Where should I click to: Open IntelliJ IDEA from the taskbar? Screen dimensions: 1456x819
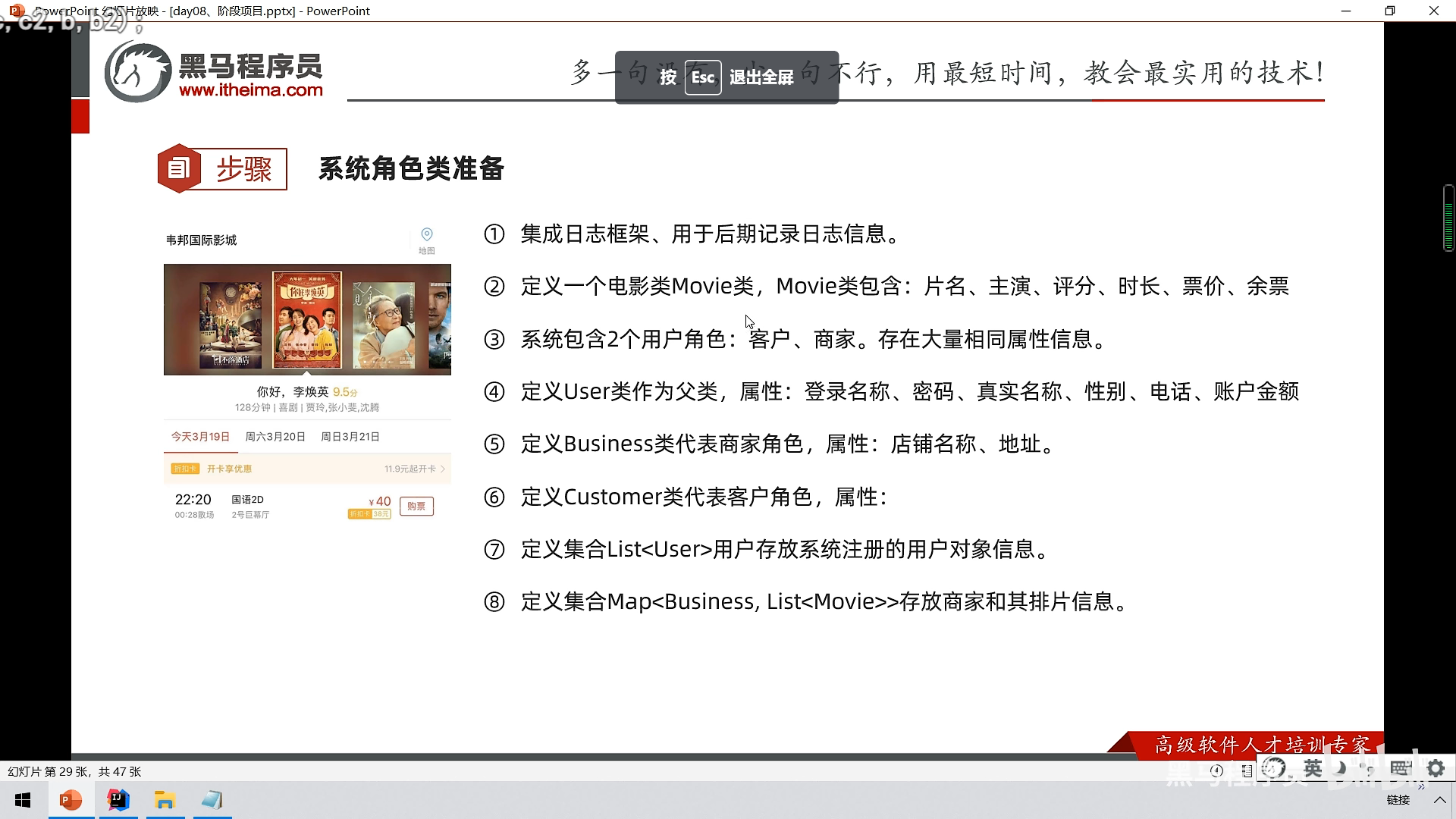tap(118, 800)
